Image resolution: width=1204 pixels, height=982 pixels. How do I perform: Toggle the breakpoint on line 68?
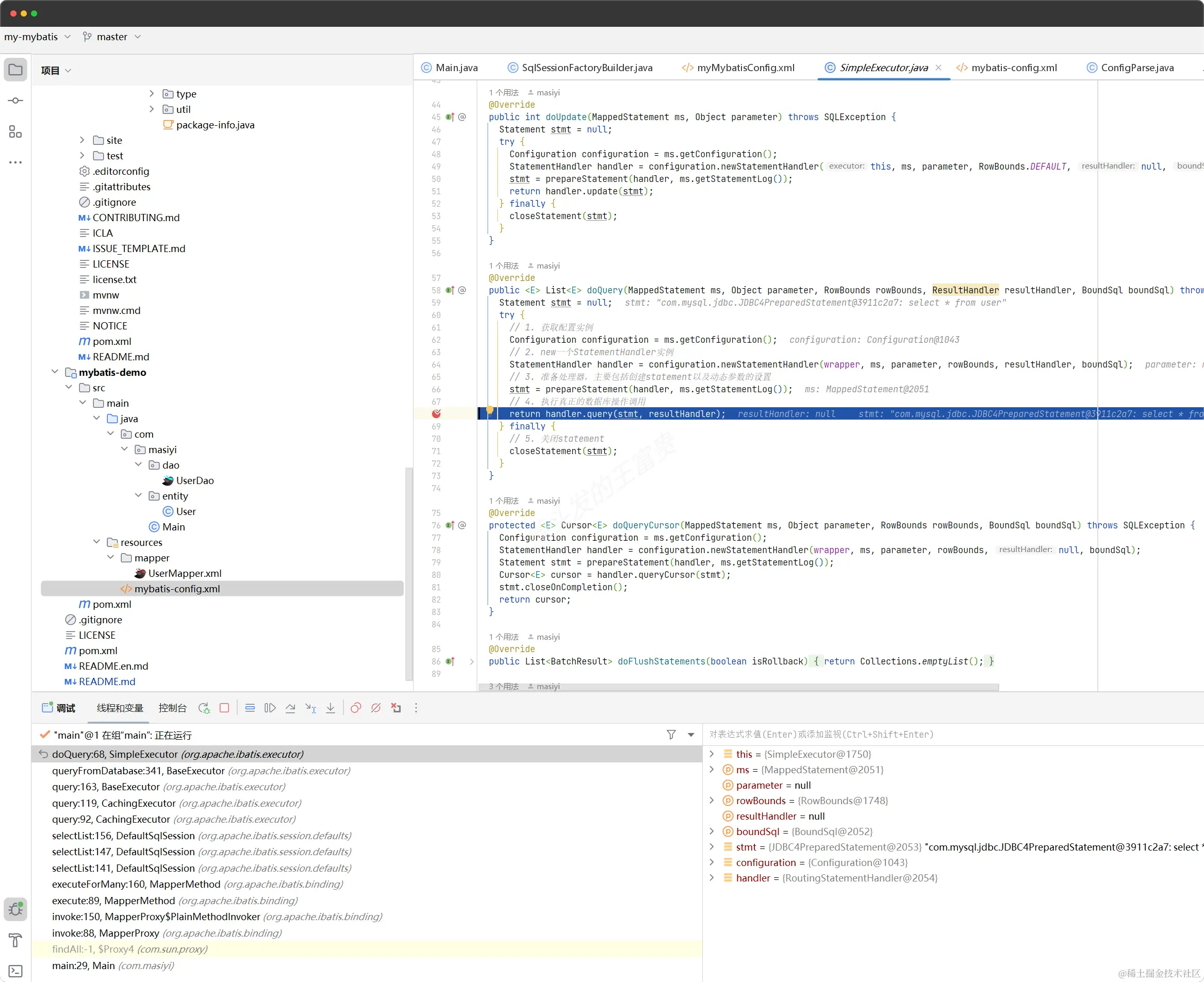436,413
